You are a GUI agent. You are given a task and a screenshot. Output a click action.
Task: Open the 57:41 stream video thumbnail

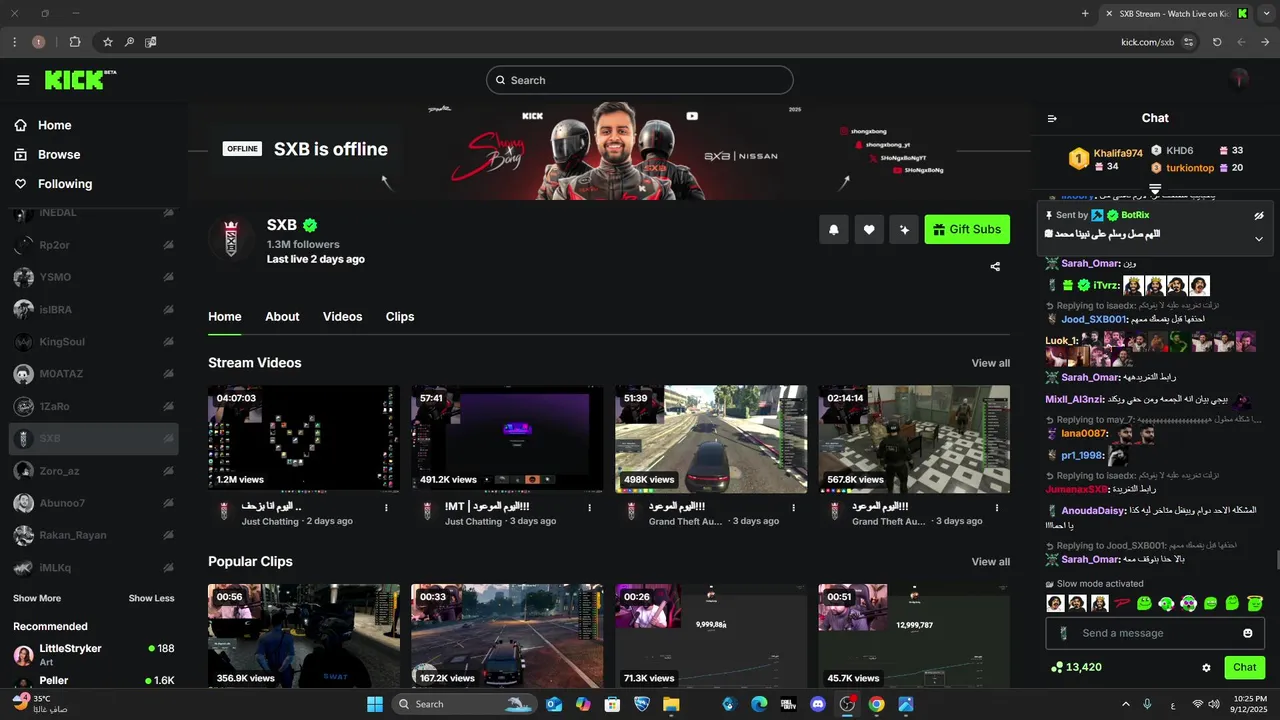(507, 439)
